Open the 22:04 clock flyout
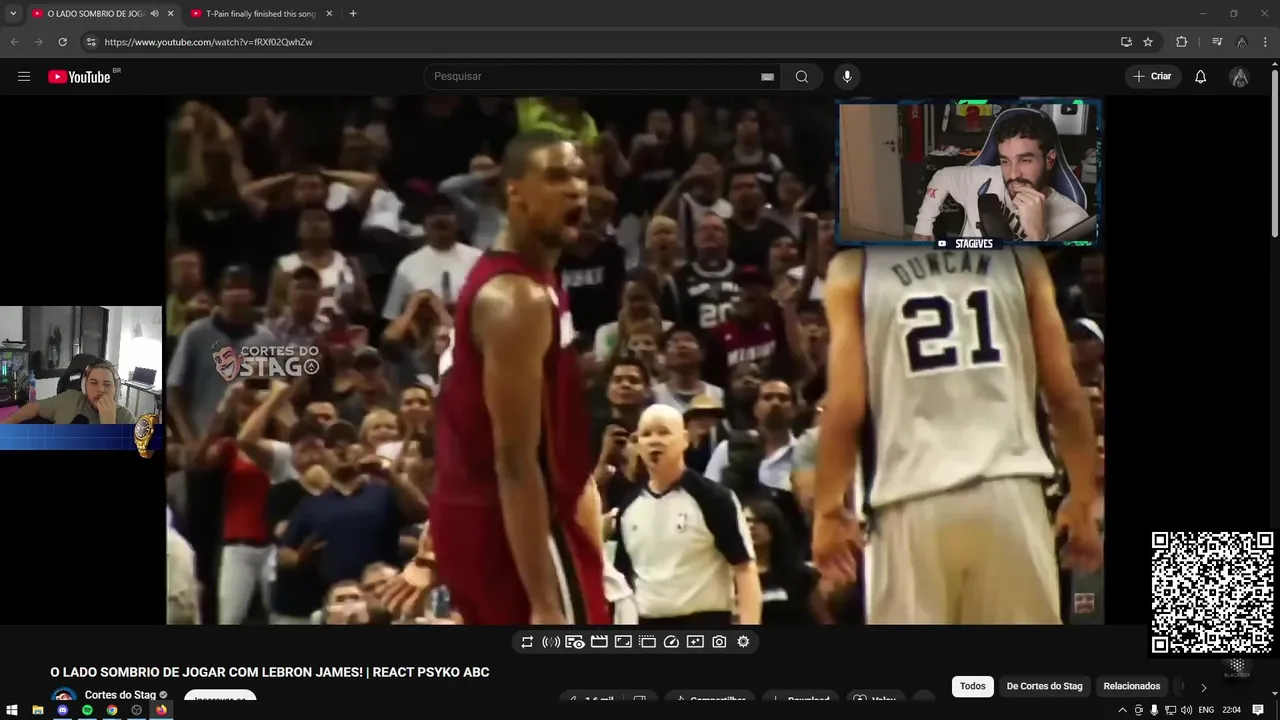The width and height of the screenshot is (1280, 720). [1232, 710]
